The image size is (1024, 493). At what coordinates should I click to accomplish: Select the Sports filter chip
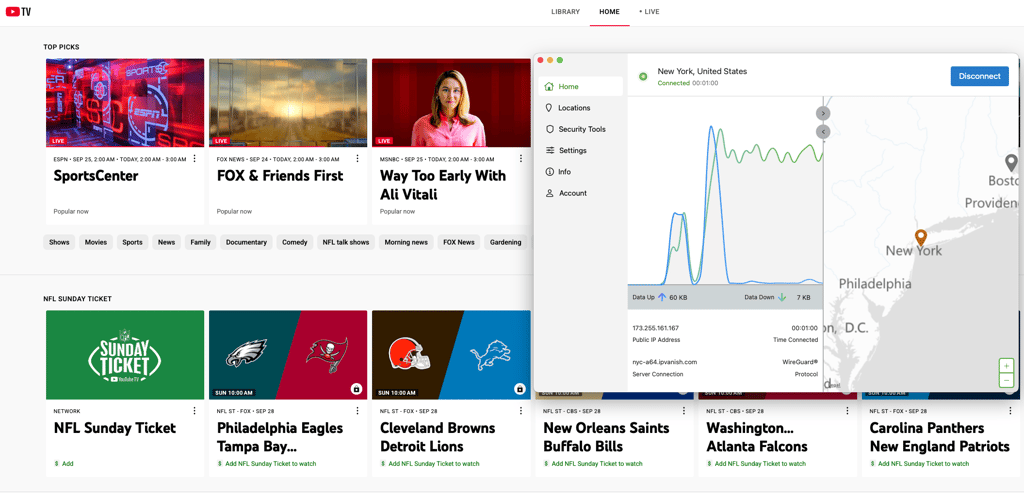tap(133, 242)
